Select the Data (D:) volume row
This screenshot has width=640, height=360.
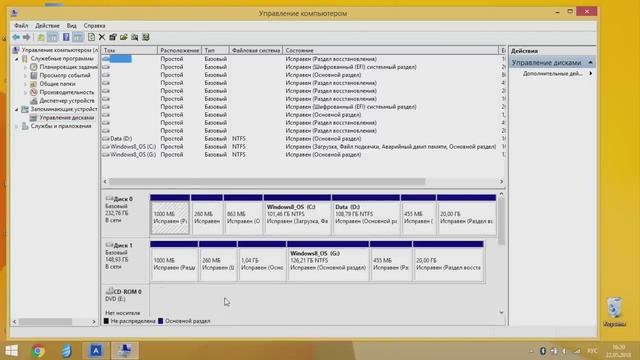coord(302,139)
